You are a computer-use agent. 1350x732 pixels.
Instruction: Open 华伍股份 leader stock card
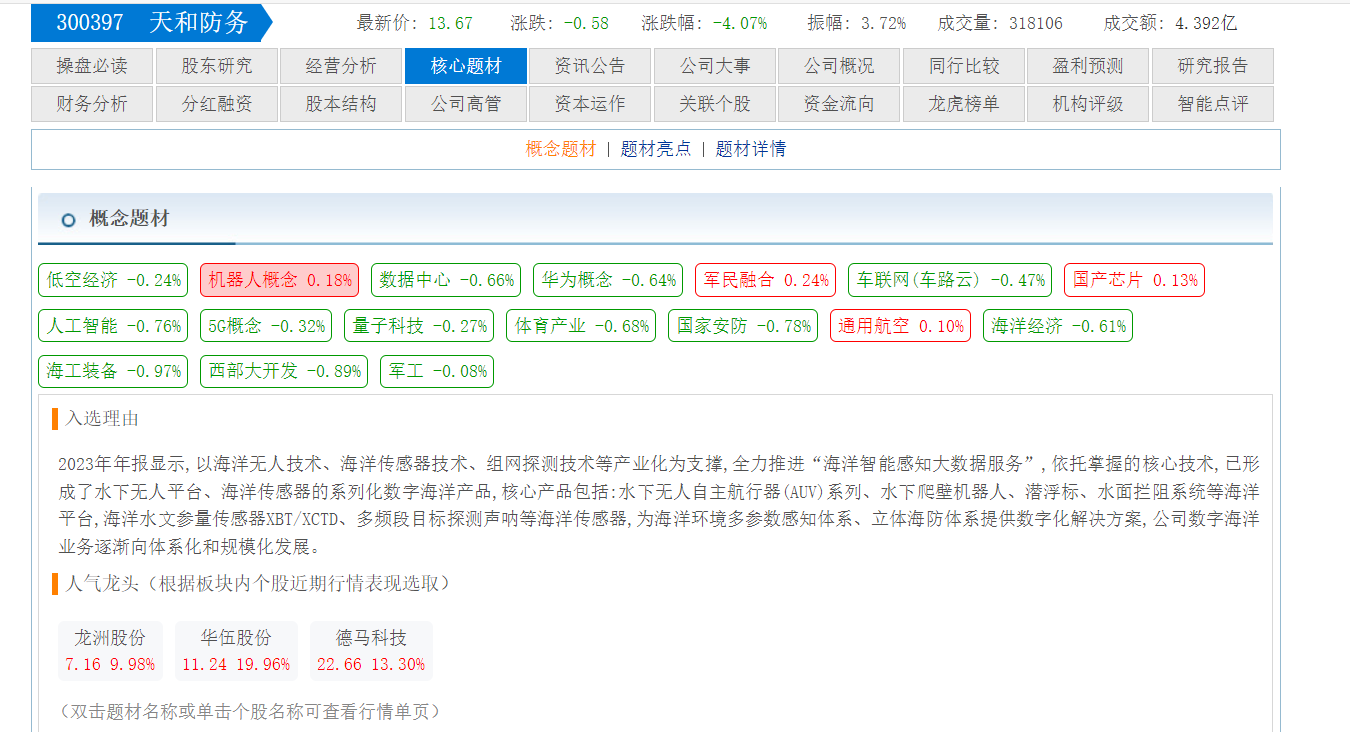[236, 651]
